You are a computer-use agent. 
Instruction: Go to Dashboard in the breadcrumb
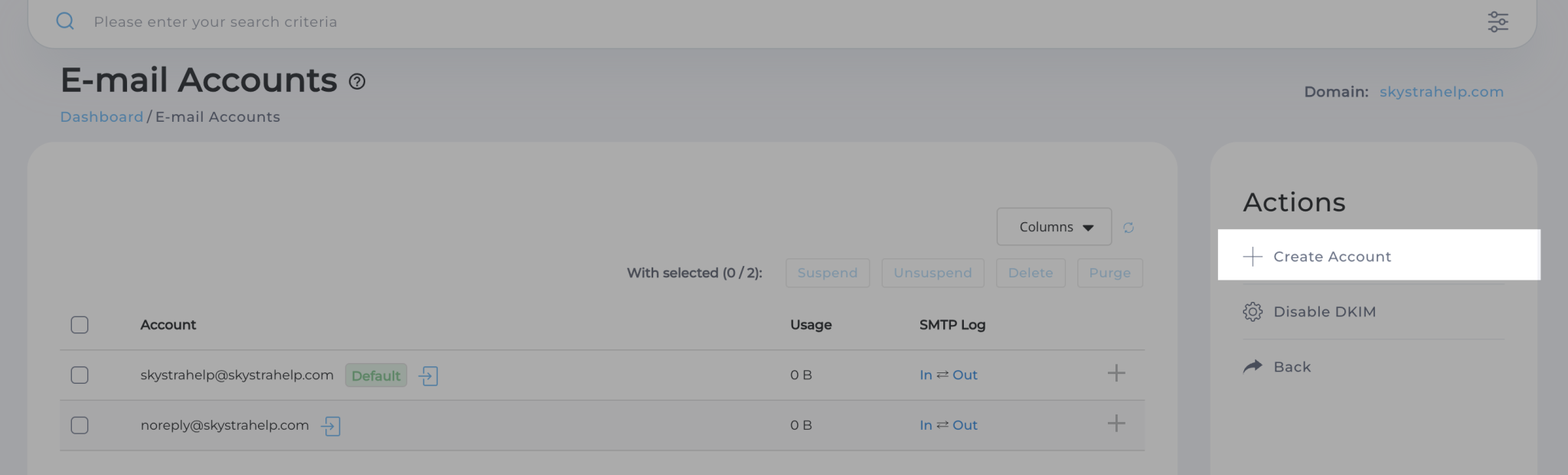pyautogui.click(x=102, y=116)
